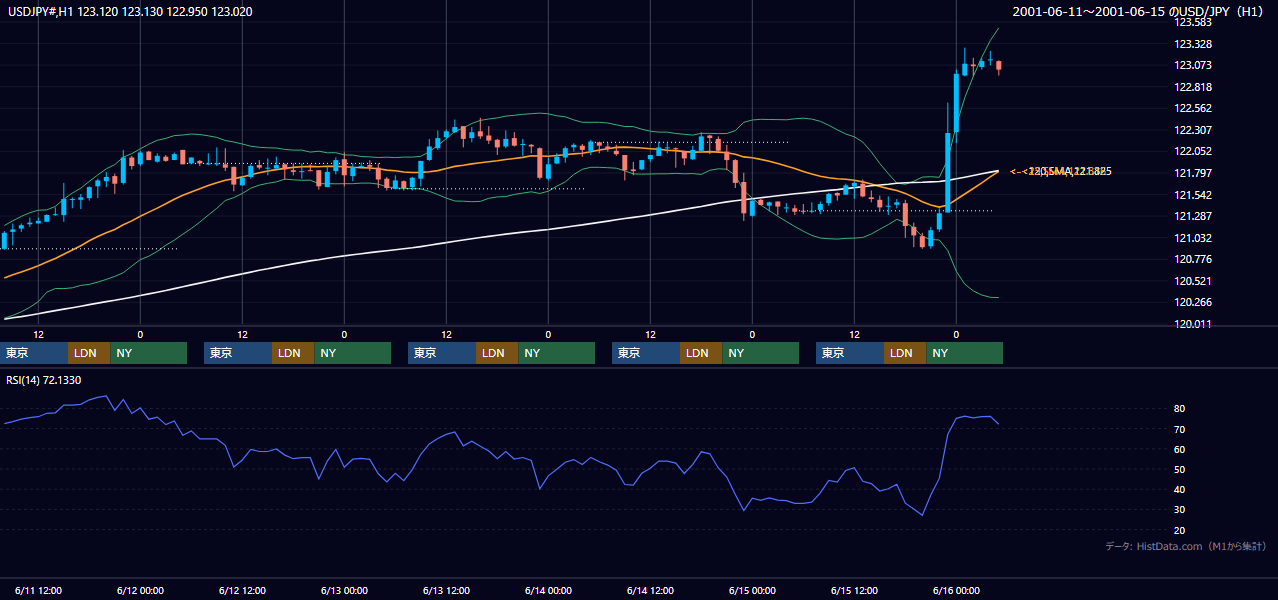Click the 東京 session block above 6/12 12:00
The width and height of the screenshot is (1278, 600).
[238, 353]
